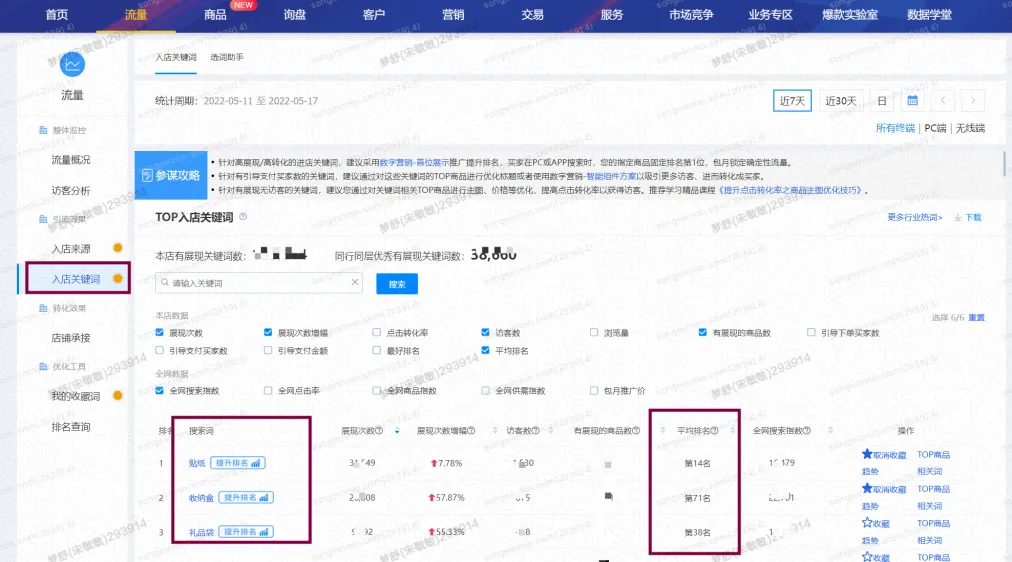Select the 近30天 period button

click(840, 101)
